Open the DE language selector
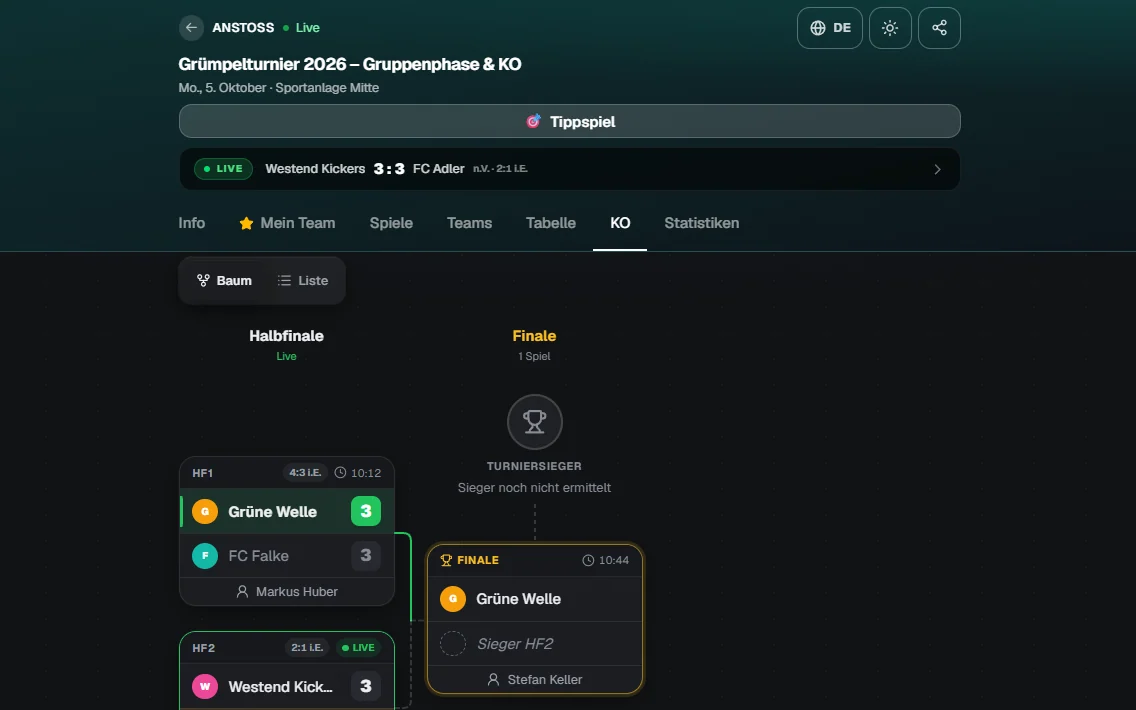 click(x=830, y=28)
